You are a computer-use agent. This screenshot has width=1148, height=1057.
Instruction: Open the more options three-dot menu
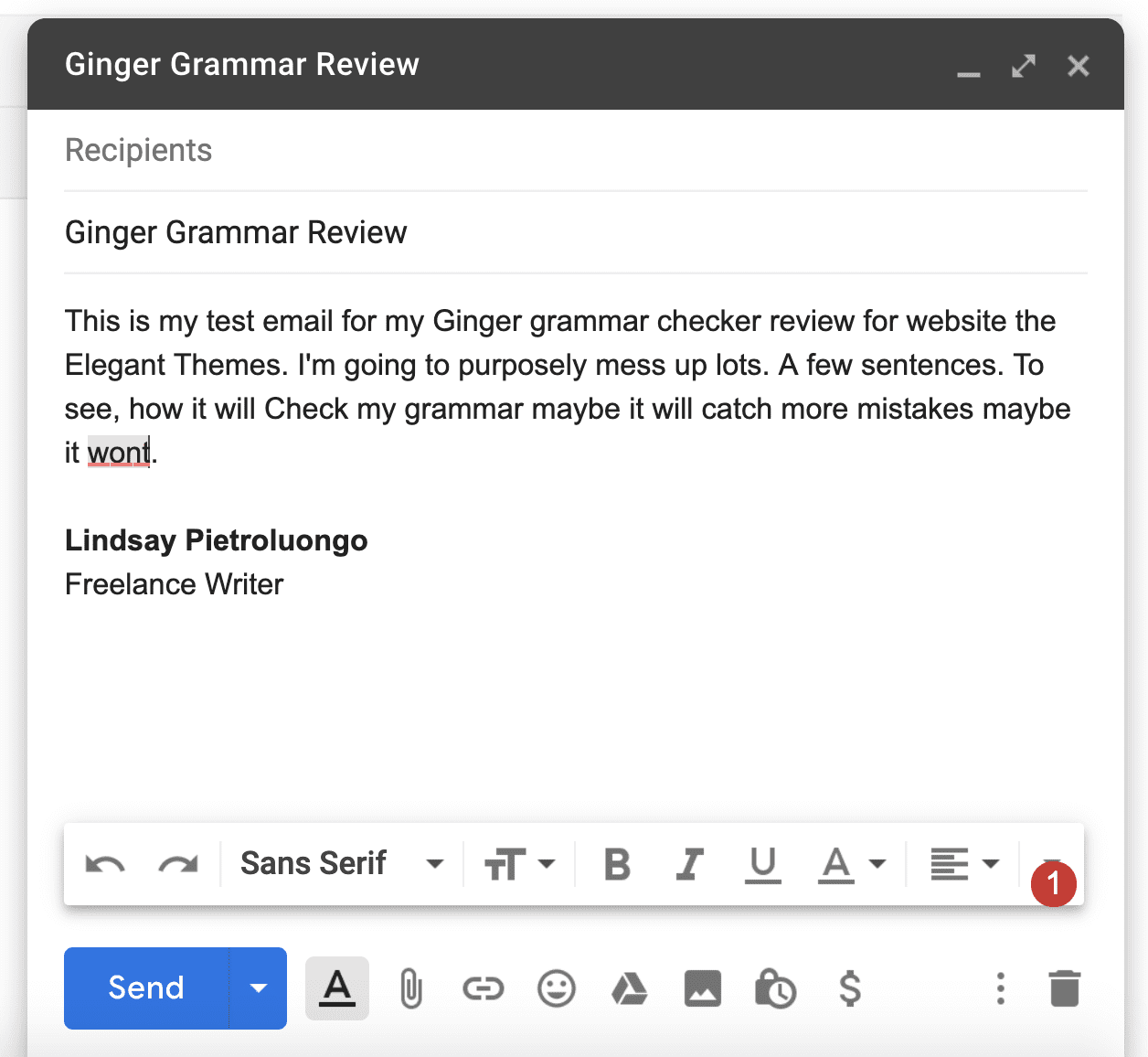[1000, 988]
